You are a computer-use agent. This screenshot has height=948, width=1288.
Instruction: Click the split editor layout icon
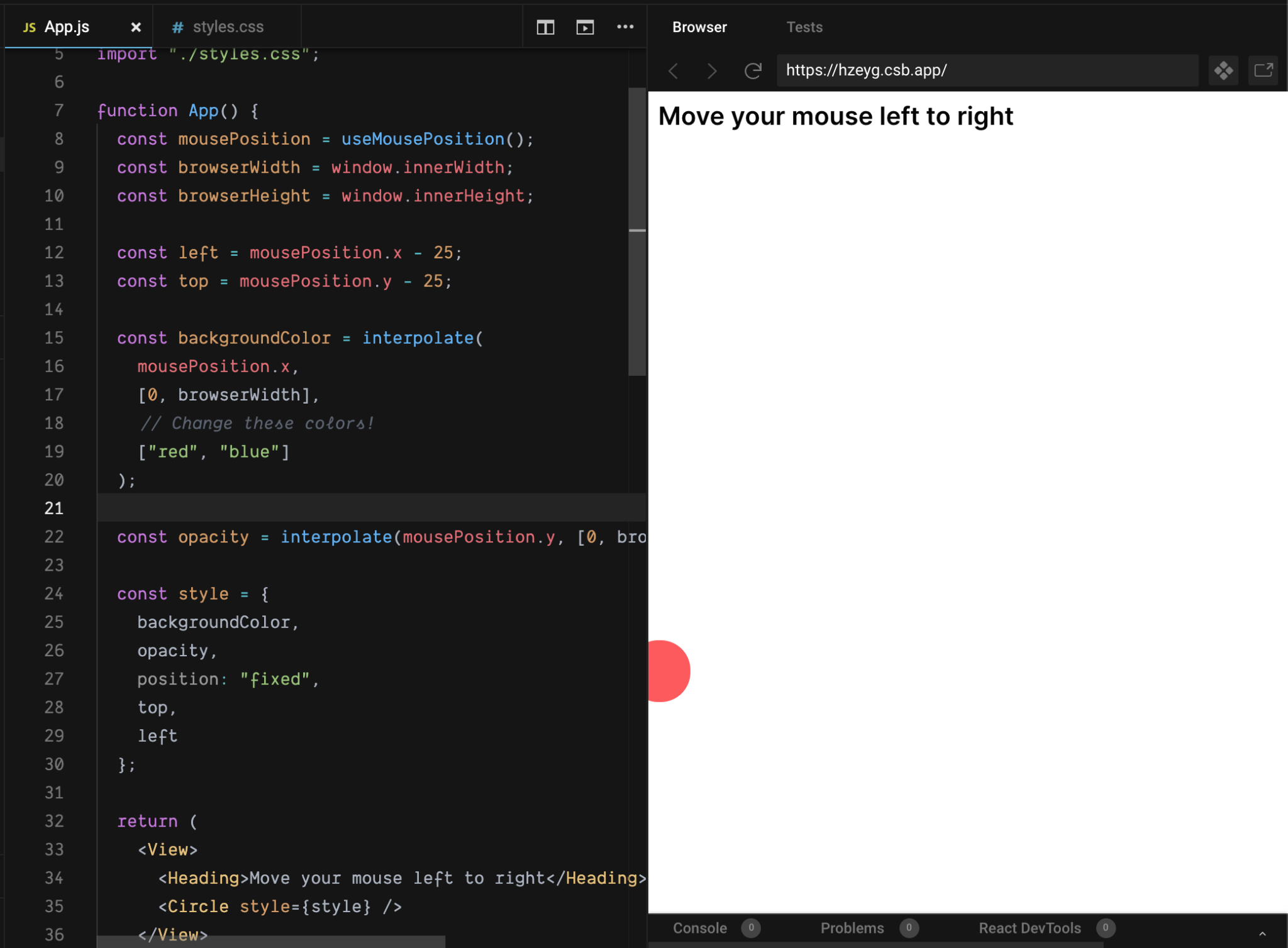tap(545, 27)
